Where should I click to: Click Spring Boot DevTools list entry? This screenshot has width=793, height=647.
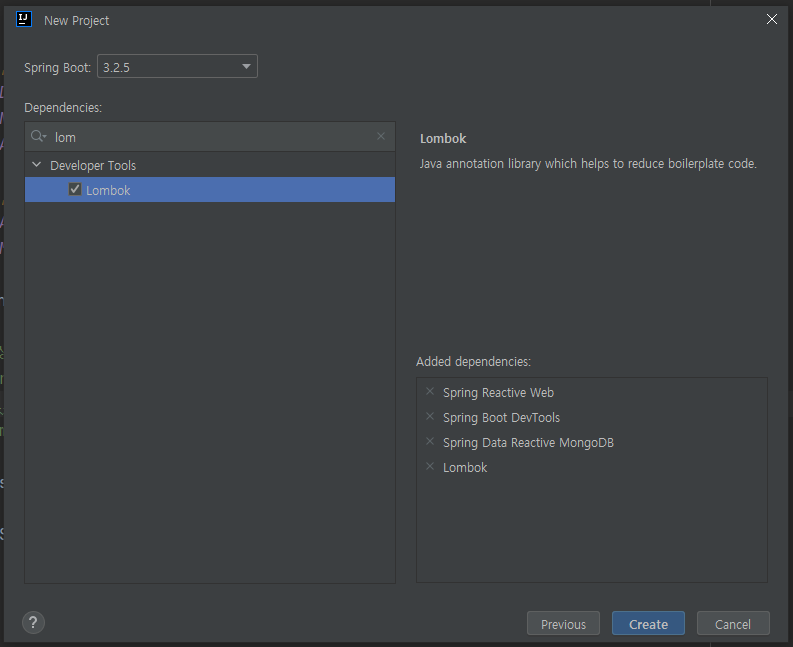pos(501,418)
